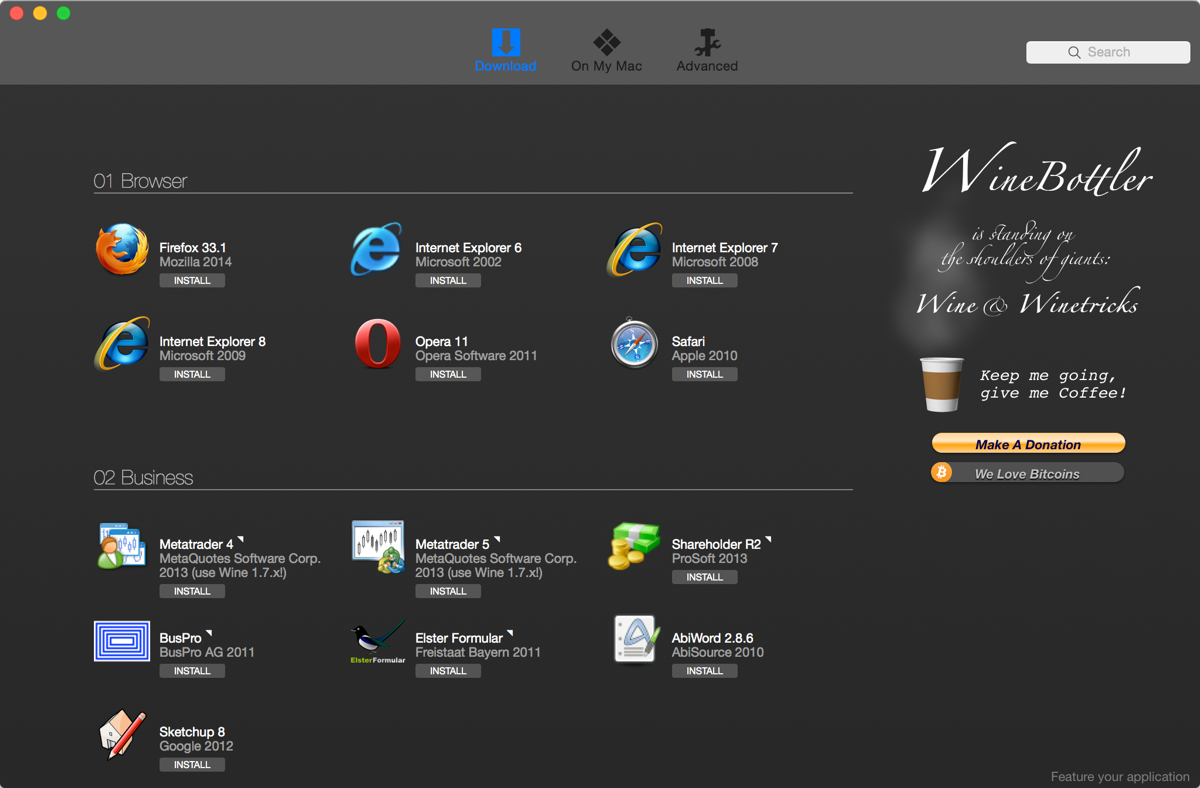Expand the Elster Formular info triangle
The width and height of the screenshot is (1200, 788).
click(x=510, y=634)
